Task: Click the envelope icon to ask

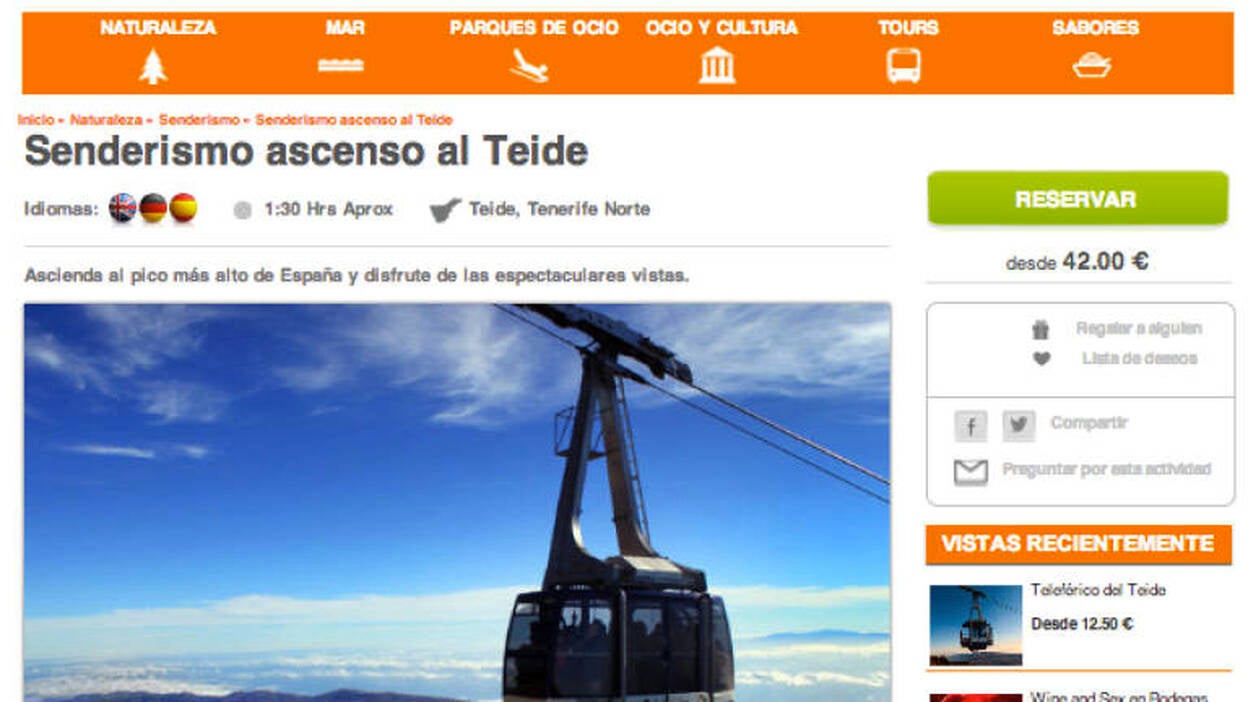Action: (x=970, y=472)
